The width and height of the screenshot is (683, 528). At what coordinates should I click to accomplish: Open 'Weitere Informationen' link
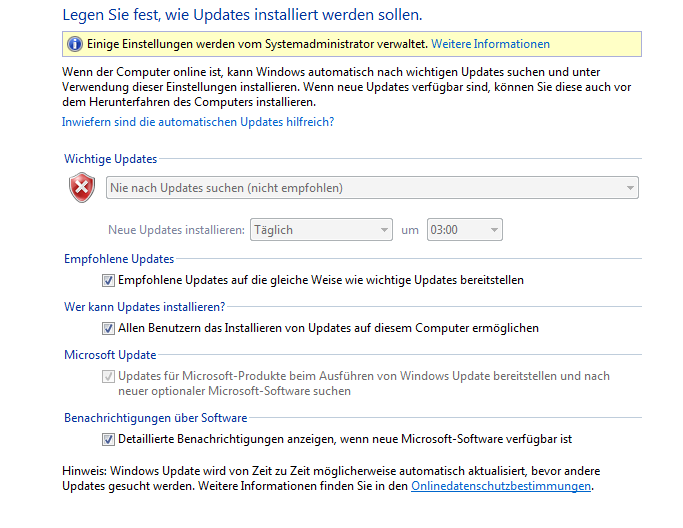pos(490,44)
